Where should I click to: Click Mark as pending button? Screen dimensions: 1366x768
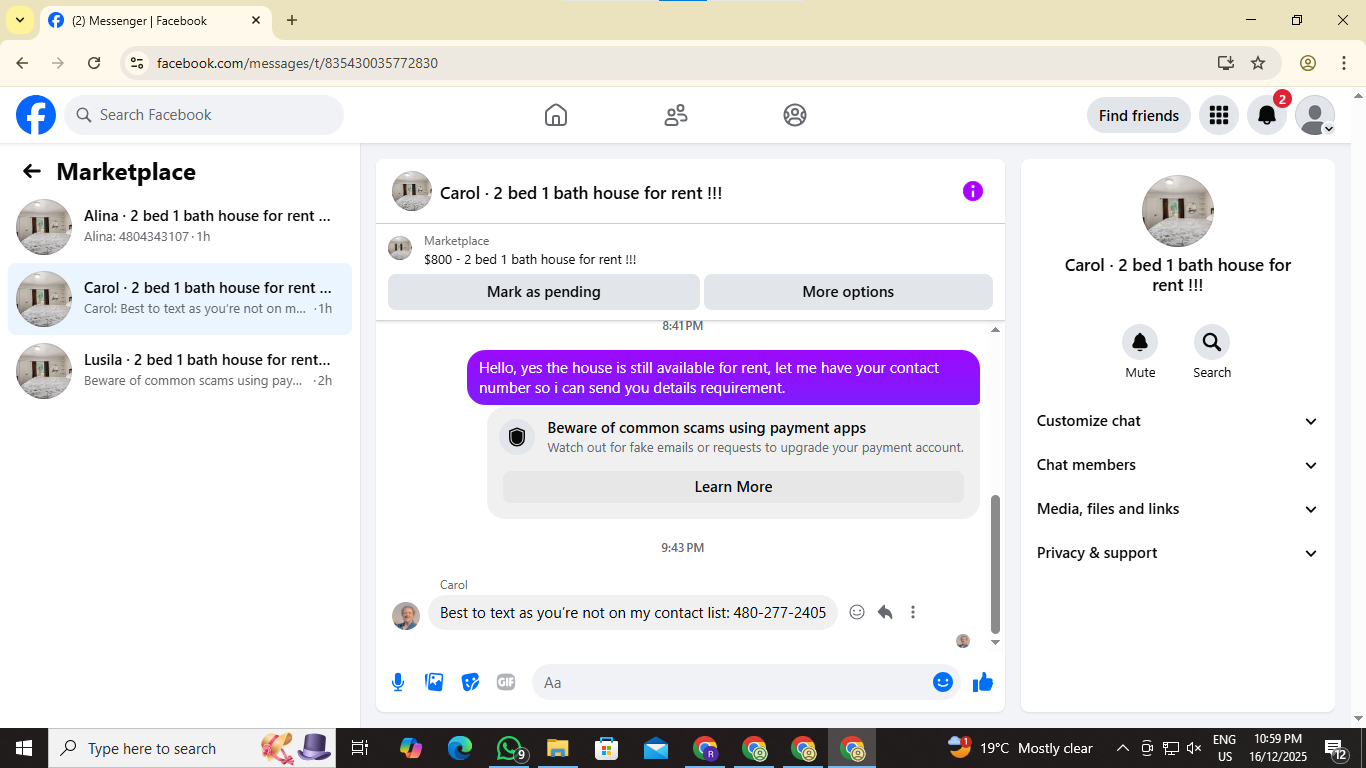coord(544,292)
